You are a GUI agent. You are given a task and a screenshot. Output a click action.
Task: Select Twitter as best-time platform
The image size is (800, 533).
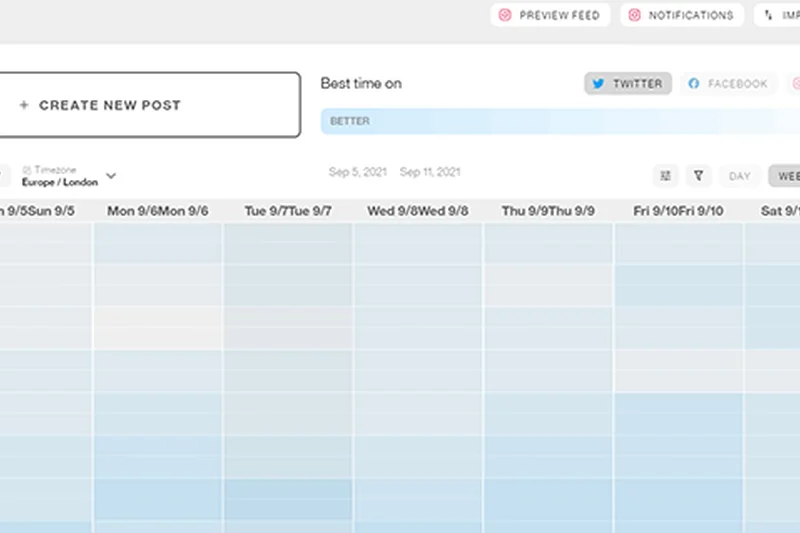point(628,84)
